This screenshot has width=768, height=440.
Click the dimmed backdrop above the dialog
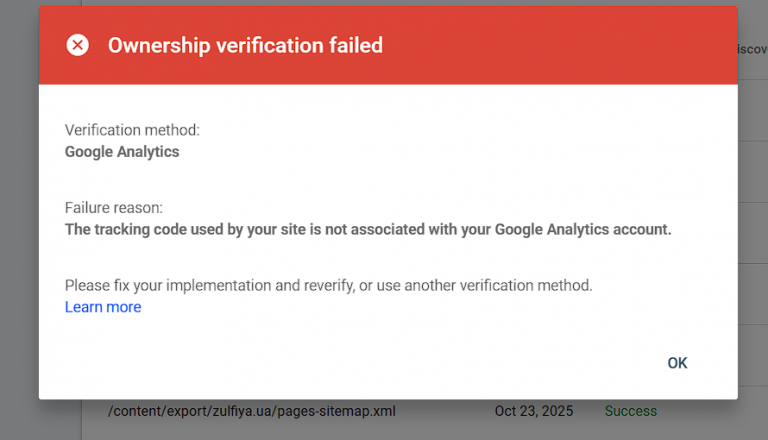click(400, 3)
